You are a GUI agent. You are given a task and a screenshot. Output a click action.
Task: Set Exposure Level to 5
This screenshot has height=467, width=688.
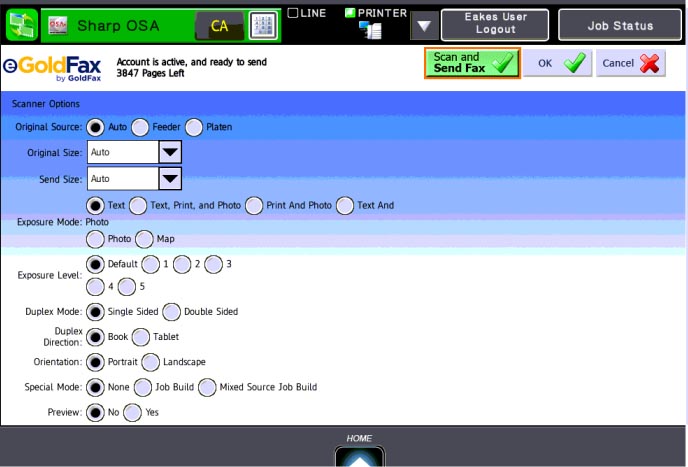[127, 287]
